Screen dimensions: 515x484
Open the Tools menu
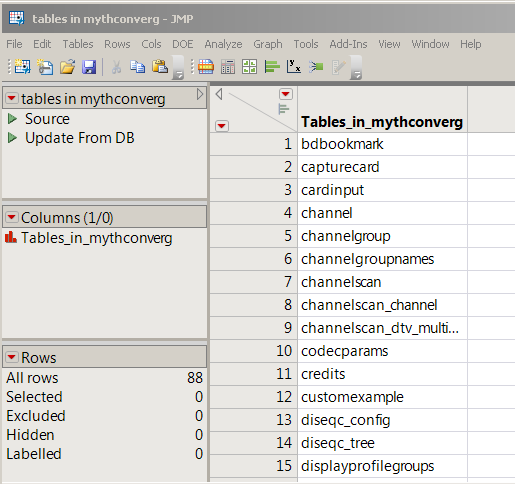306,44
